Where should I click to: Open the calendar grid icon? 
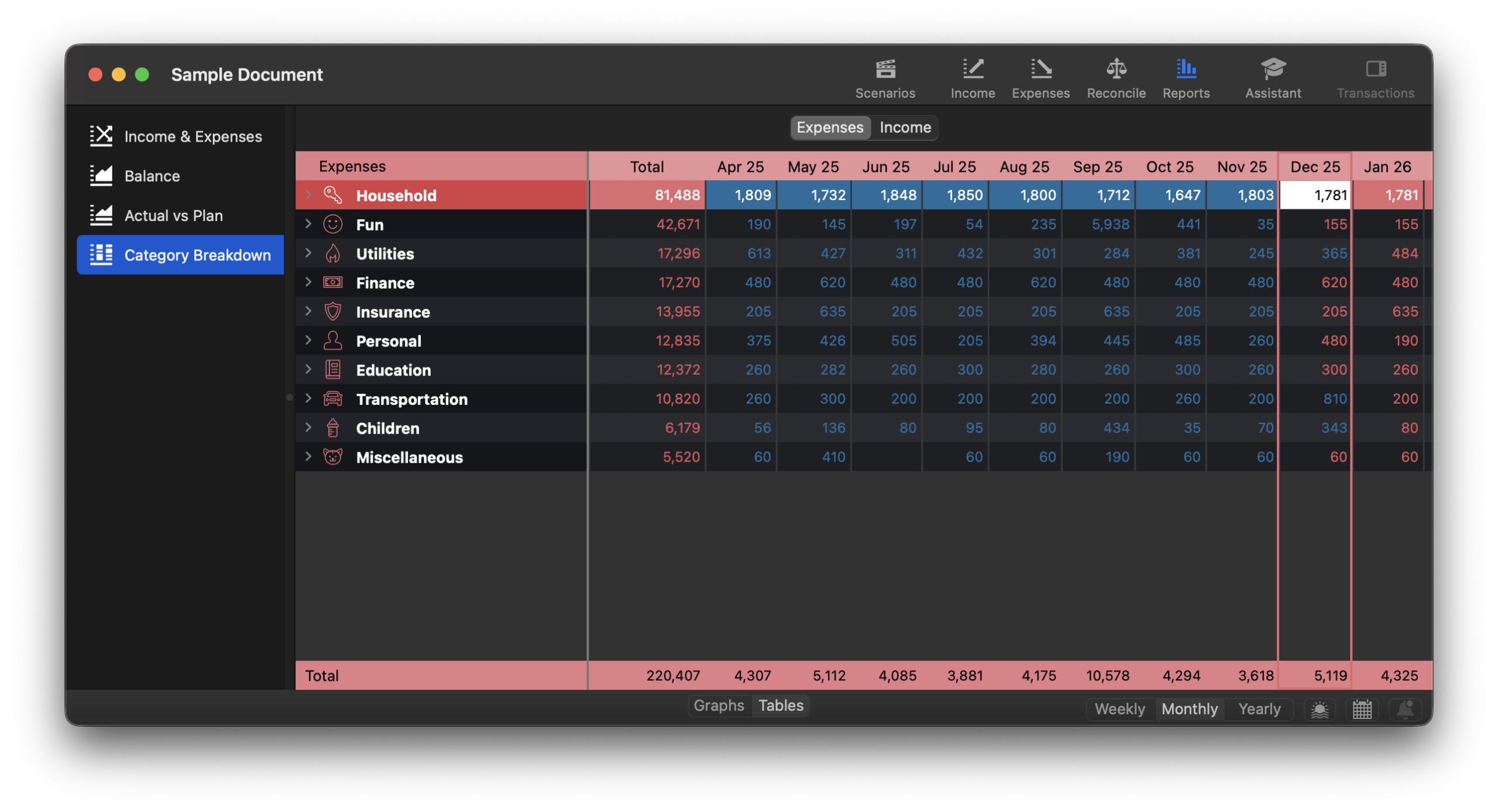1361,709
